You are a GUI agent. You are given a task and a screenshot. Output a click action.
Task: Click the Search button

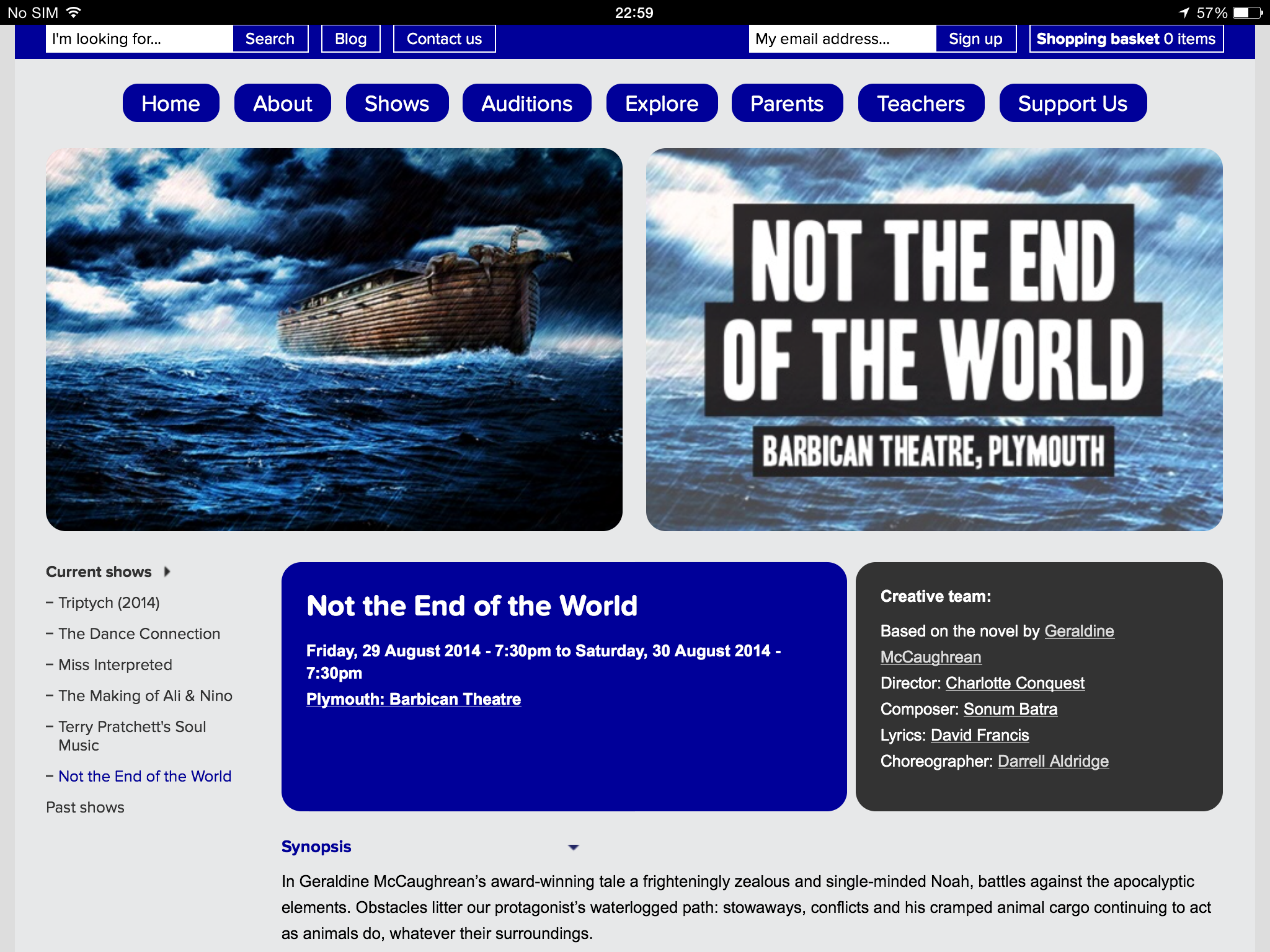(x=270, y=39)
